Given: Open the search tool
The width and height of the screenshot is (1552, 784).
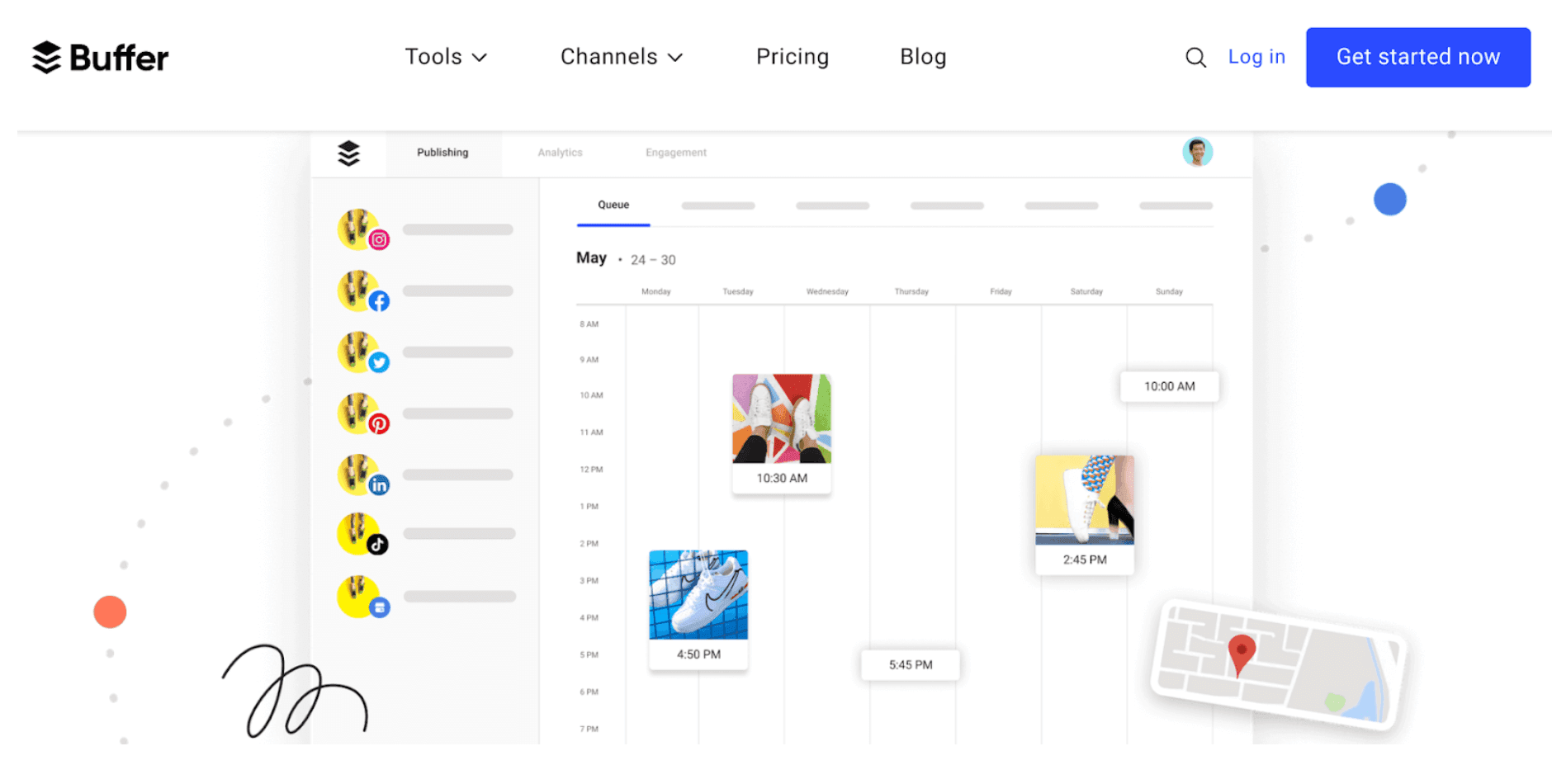Looking at the screenshot, I should click(1195, 57).
